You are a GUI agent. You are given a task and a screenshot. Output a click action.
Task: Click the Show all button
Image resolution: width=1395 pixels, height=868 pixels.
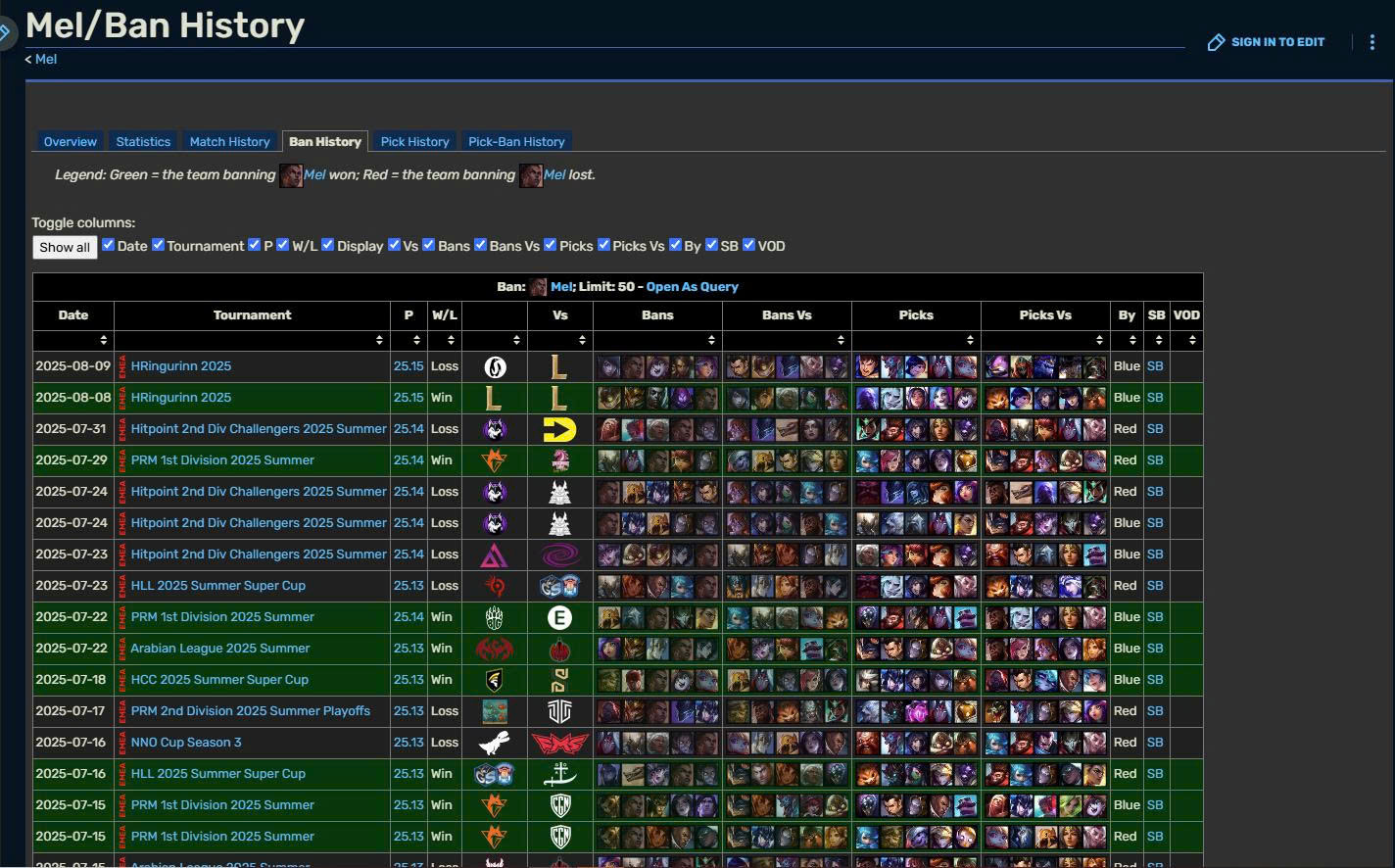pyautogui.click(x=65, y=247)
